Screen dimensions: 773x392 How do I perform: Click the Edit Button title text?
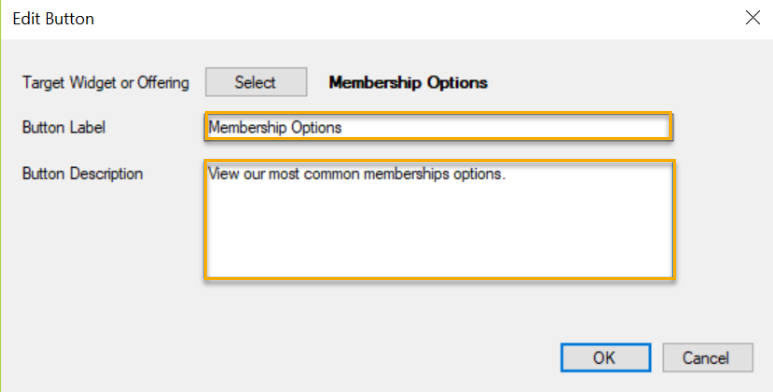coord(53,19)
